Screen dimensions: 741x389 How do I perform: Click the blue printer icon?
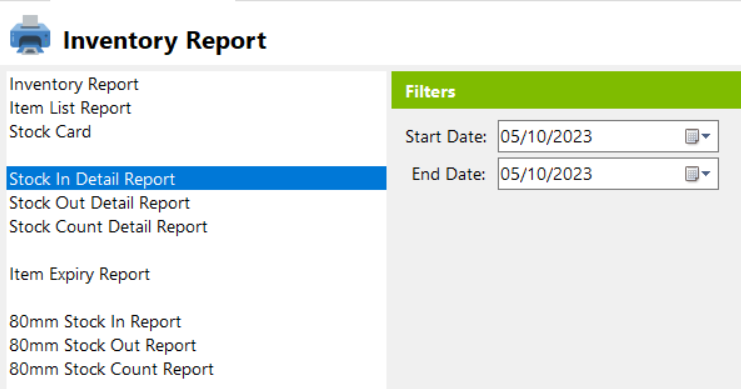pyautogui.click(x=30, y=35)
